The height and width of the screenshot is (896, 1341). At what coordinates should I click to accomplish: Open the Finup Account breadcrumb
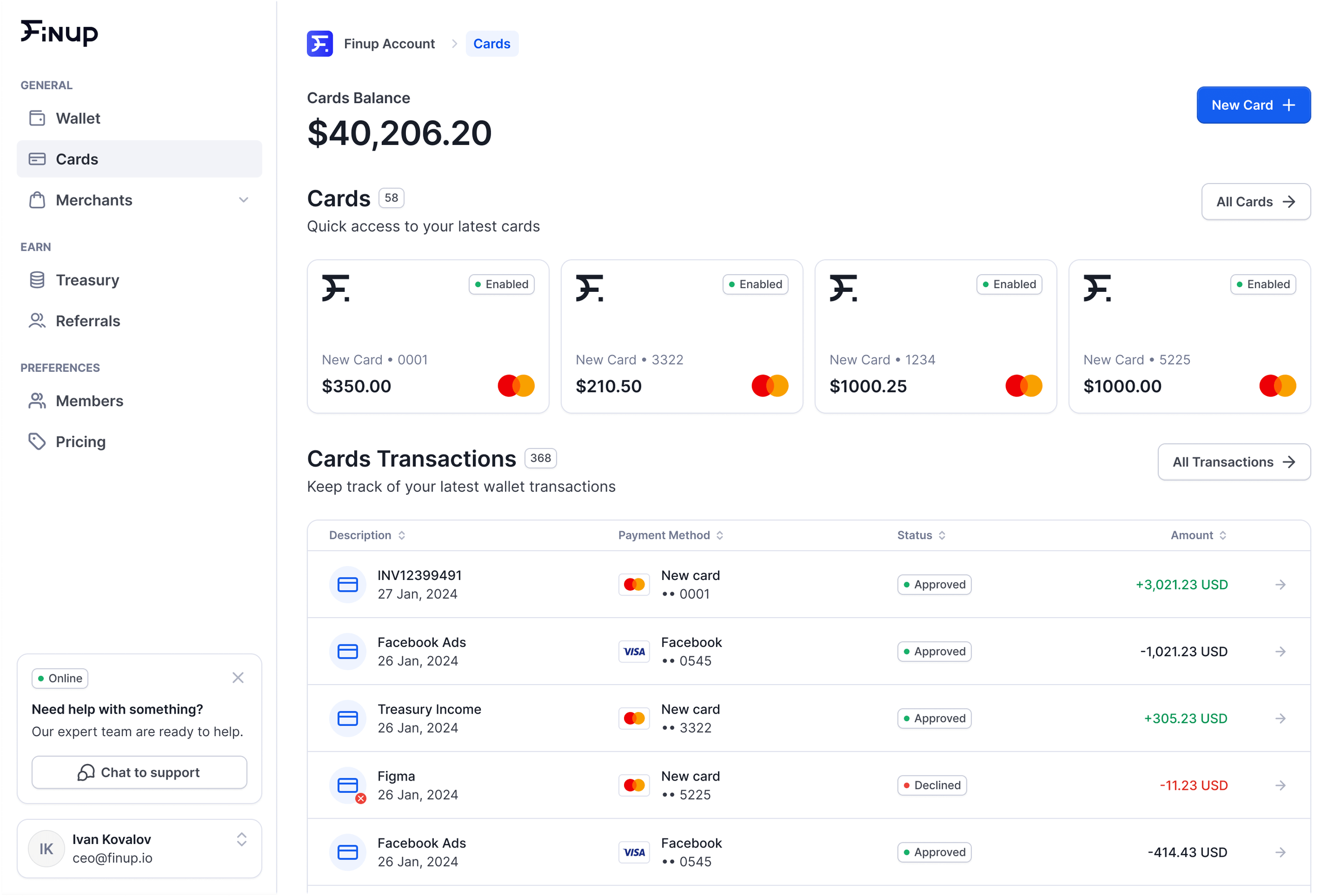pos(389,43)
